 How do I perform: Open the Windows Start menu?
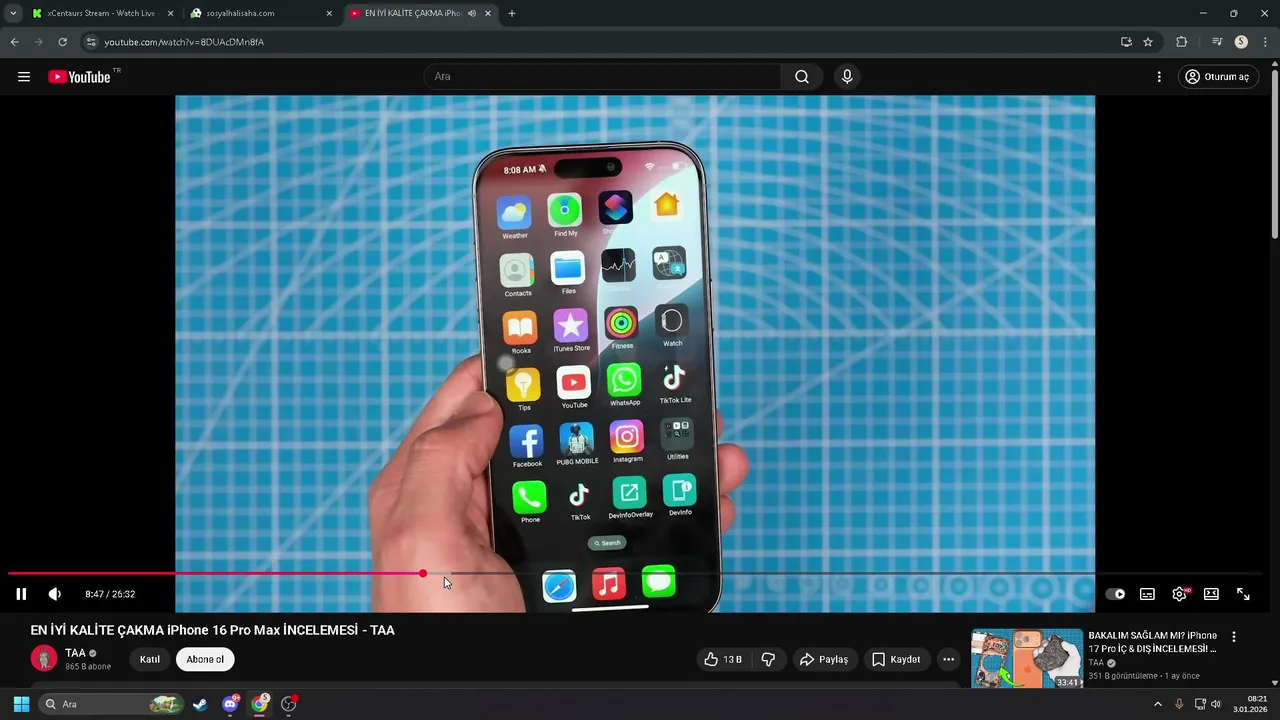click(21, 704)
